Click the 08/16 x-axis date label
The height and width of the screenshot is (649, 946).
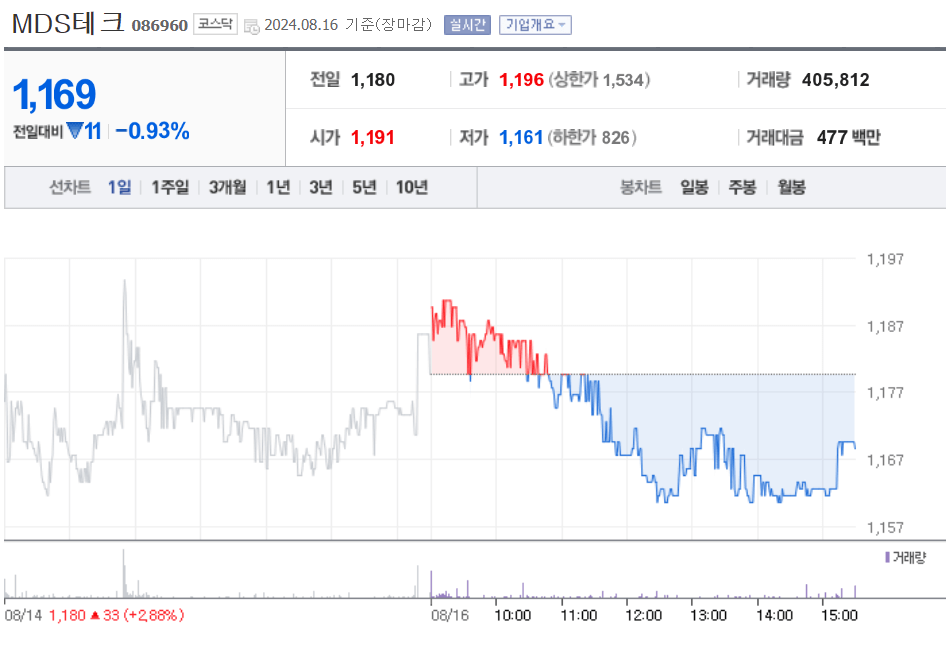coord(449,615)
